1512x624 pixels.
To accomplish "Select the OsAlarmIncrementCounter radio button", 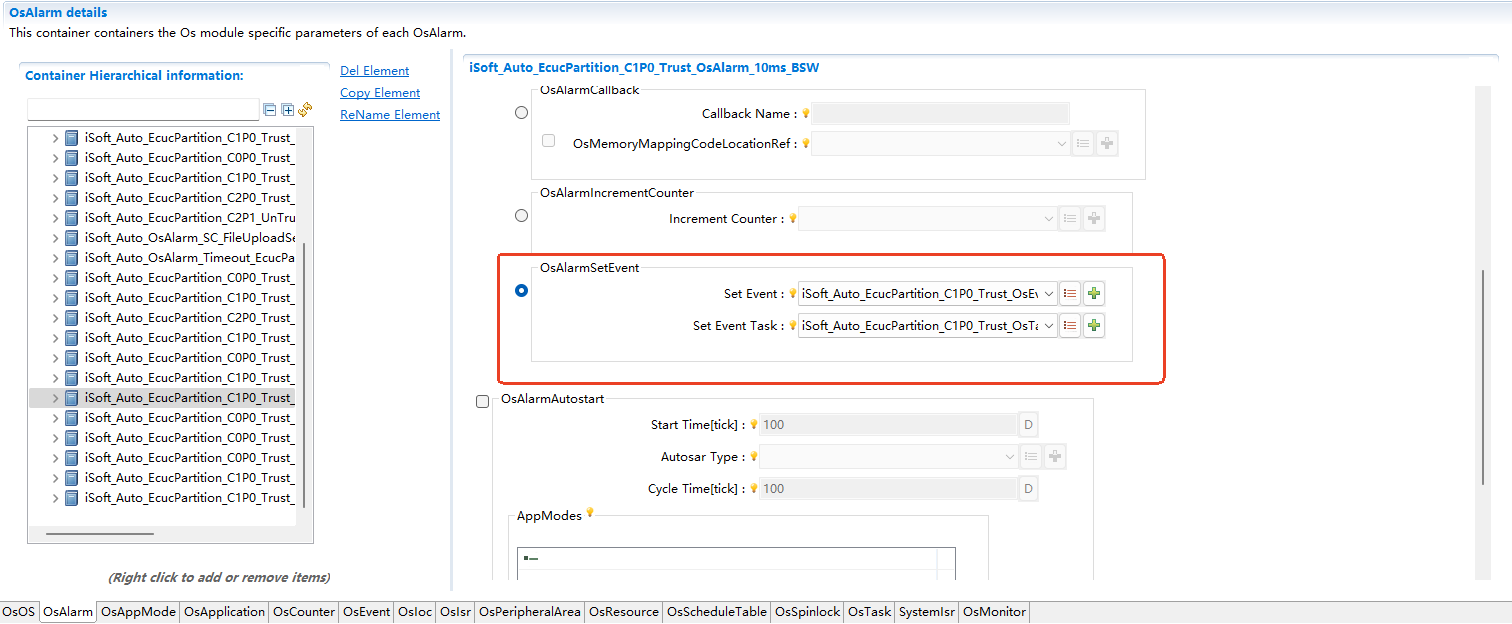I will tap(521, 215).
